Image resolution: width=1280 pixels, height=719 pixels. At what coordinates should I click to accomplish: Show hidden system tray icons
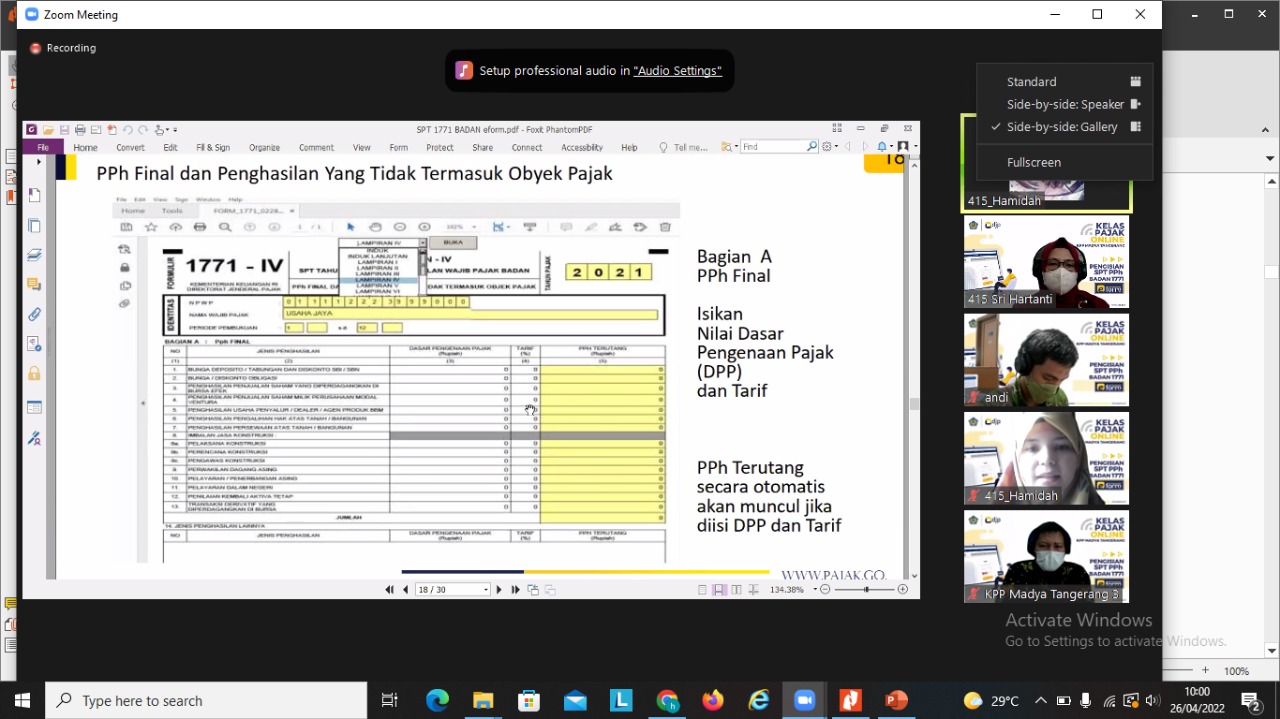pyautogui.click(x=1041, y=700)
